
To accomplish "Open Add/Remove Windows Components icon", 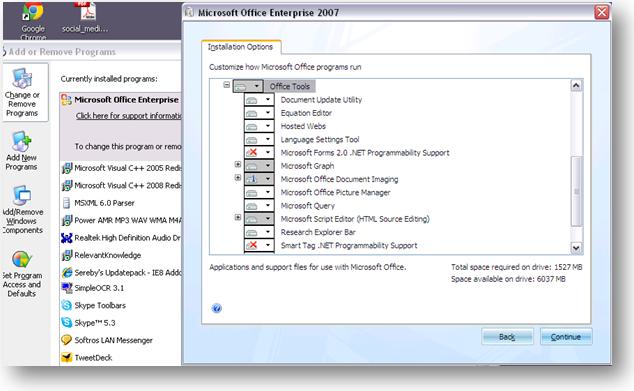I will [x=21, y=196].
